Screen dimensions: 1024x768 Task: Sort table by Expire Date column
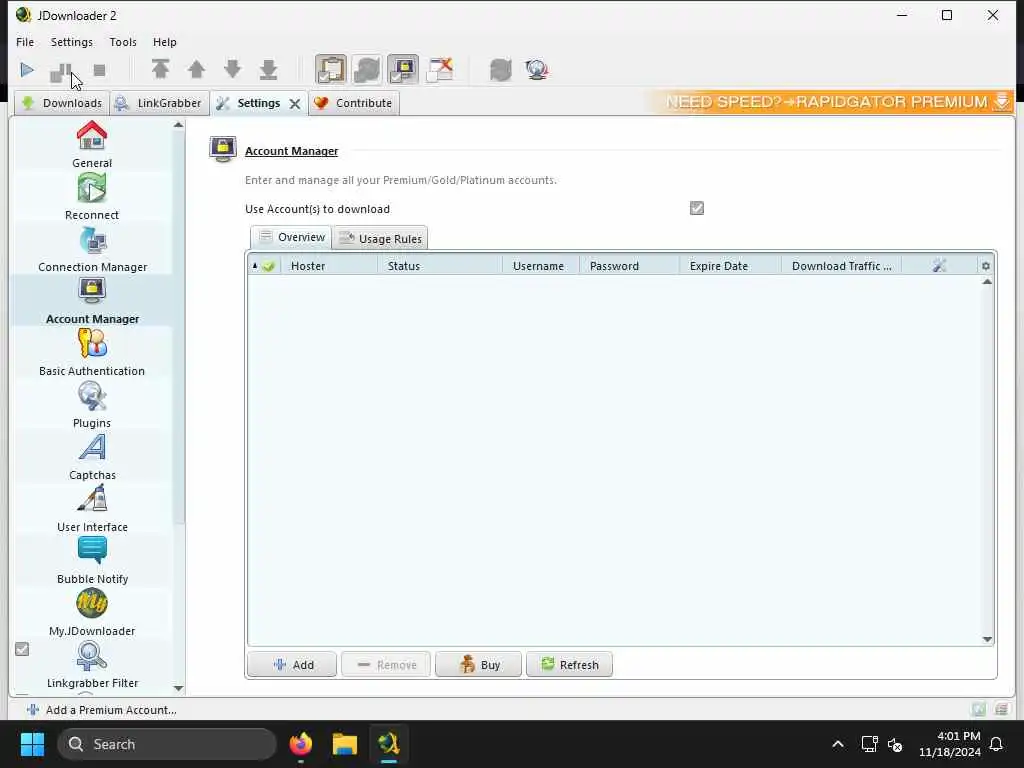tap(730, 266)
